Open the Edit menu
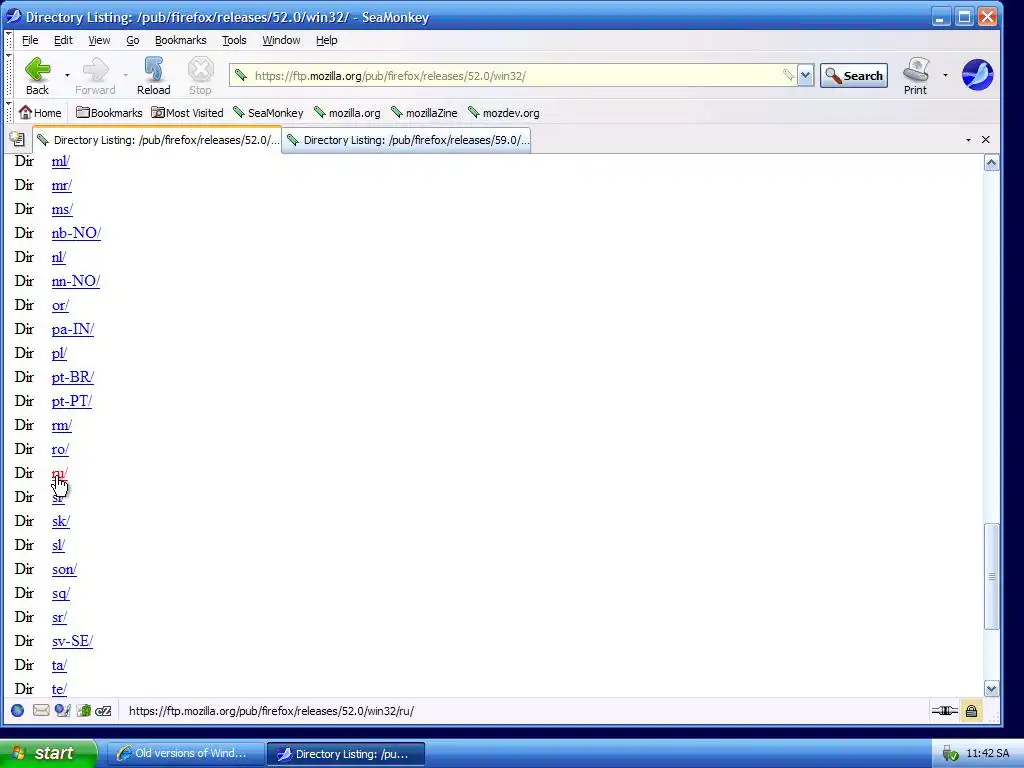Screen dimensions: 1024x768 pyautogui.click(x=63, y=40)
